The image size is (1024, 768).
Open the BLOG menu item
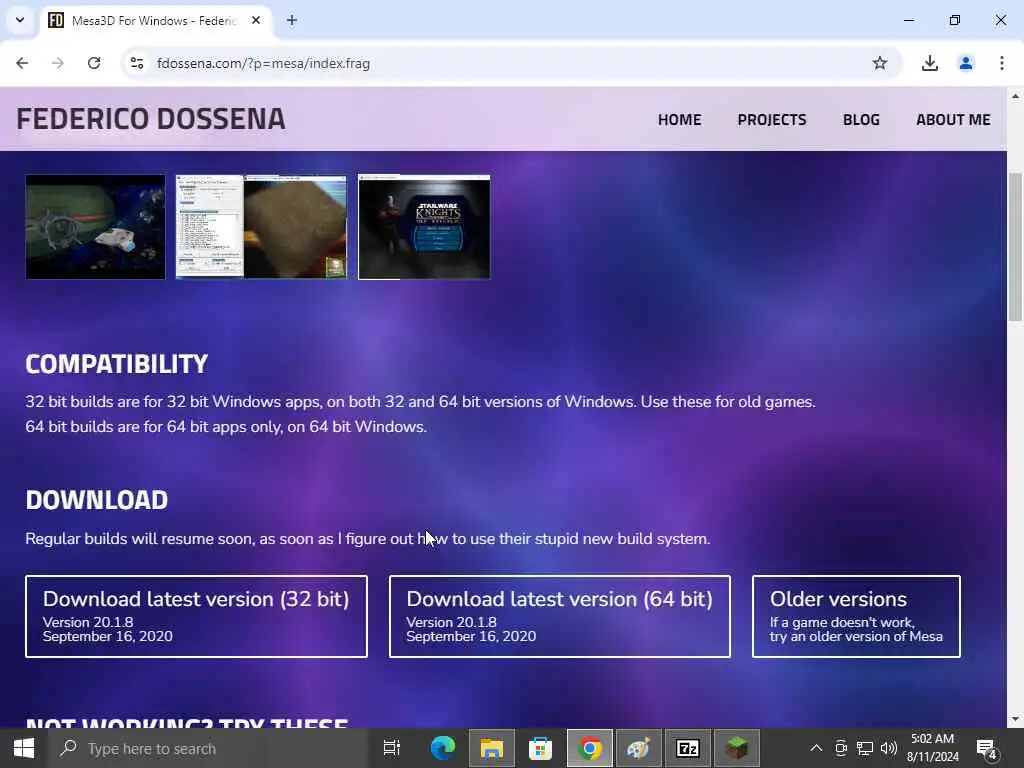coord(861,120)
